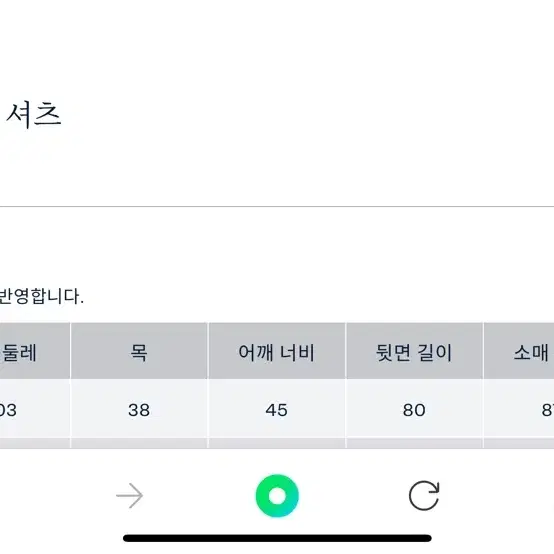Click the 80 back length cell
This screenshot has width=554, height=554.
[x=414, y=408]
